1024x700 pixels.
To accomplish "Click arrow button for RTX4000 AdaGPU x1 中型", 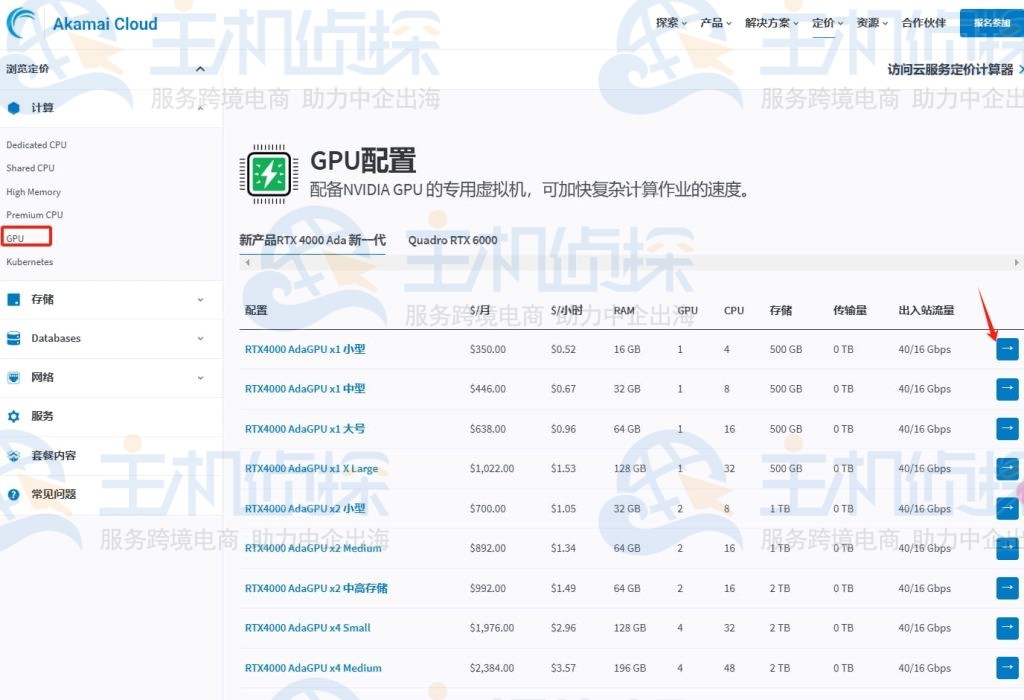I will tap(1007, 389).
